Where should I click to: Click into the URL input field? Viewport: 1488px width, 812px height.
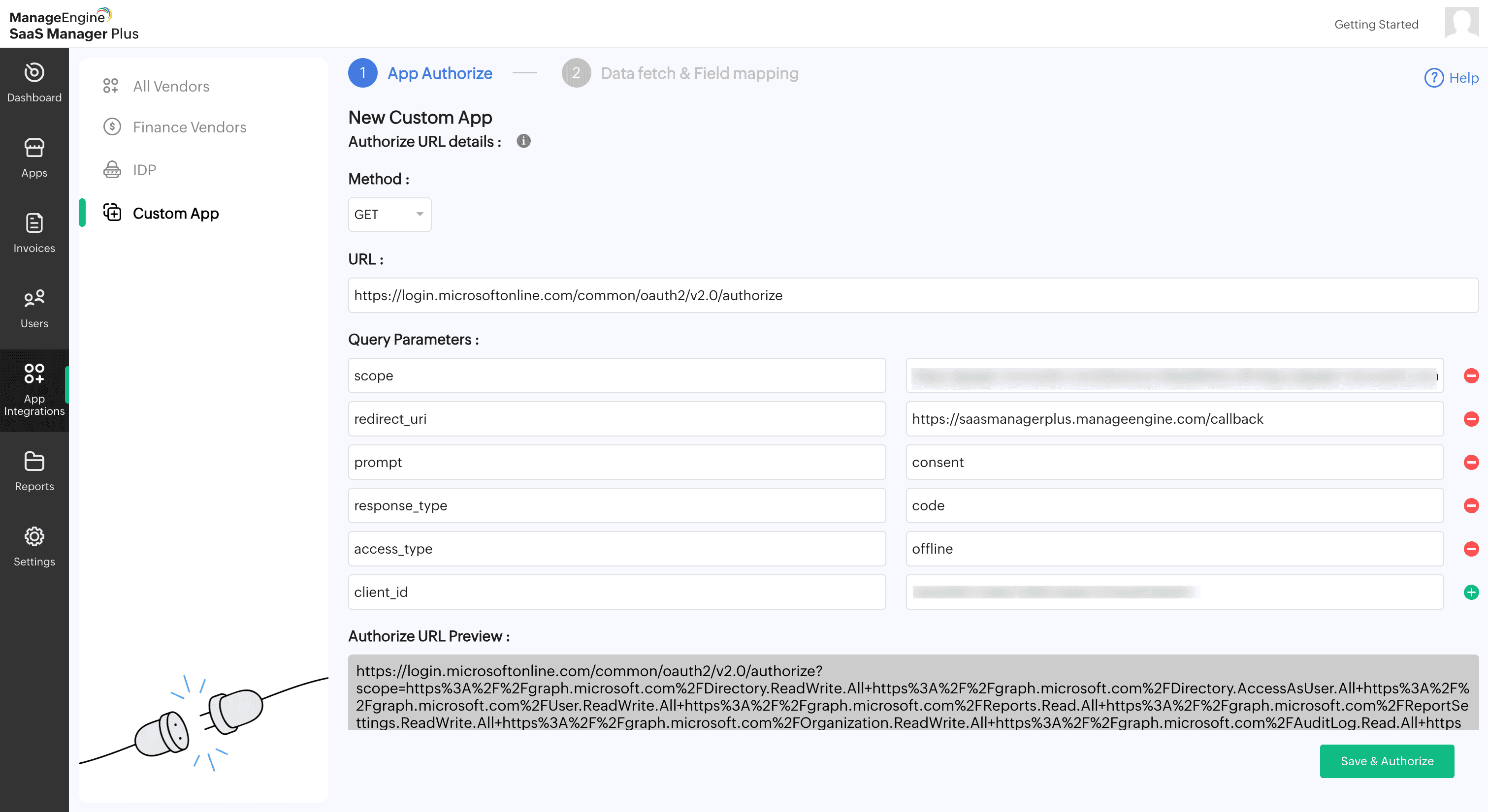coord(913,296)
